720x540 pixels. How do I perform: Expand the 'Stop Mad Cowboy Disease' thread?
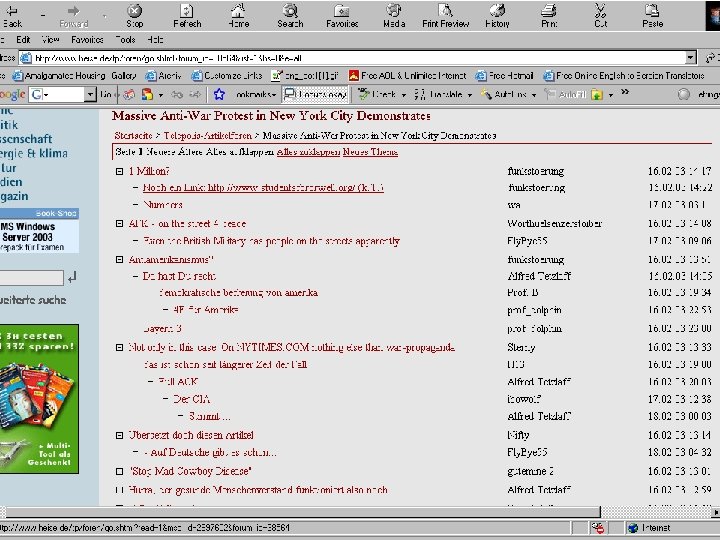click(x=119, y=471)
